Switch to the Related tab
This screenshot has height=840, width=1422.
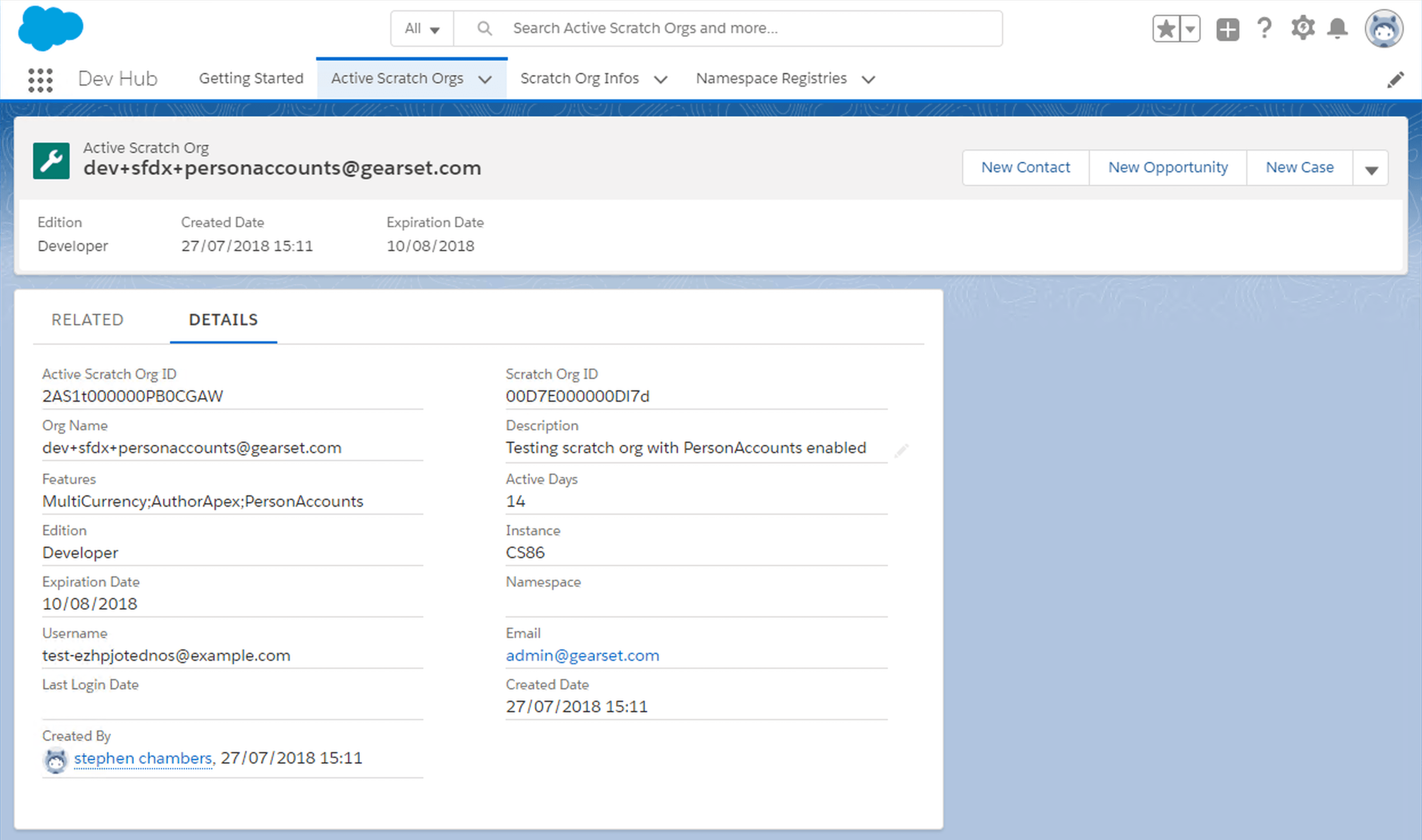pyautogui.click(x=87, y=320)
